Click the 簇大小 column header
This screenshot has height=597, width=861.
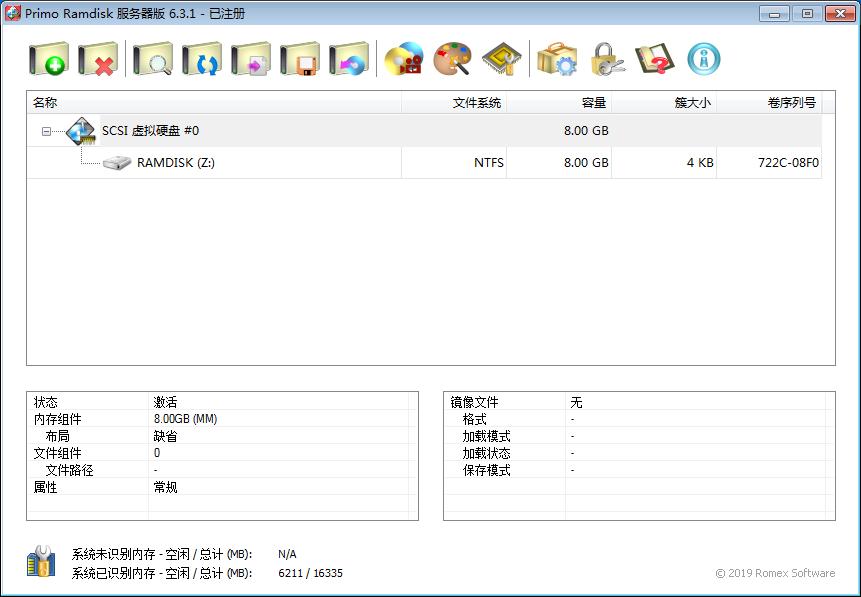point(690,102)
